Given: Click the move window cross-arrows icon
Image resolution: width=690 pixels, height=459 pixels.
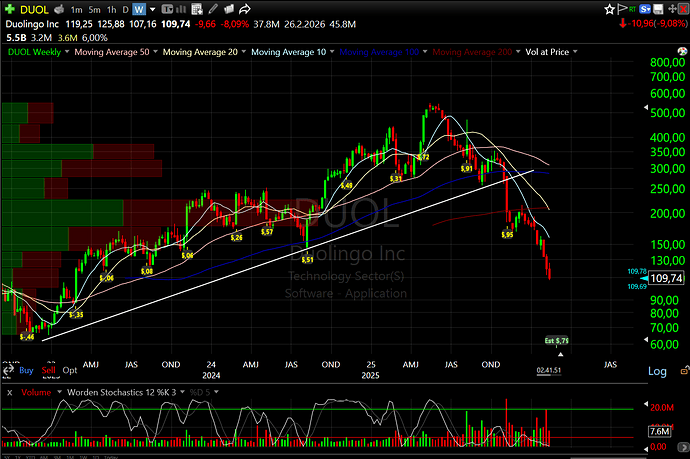Looking at the screenshot, I should click(672, 9).
